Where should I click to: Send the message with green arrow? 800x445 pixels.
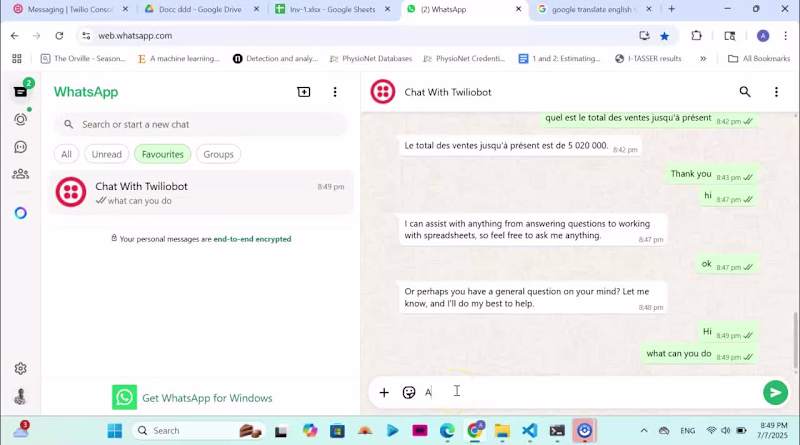click(775, 392)
